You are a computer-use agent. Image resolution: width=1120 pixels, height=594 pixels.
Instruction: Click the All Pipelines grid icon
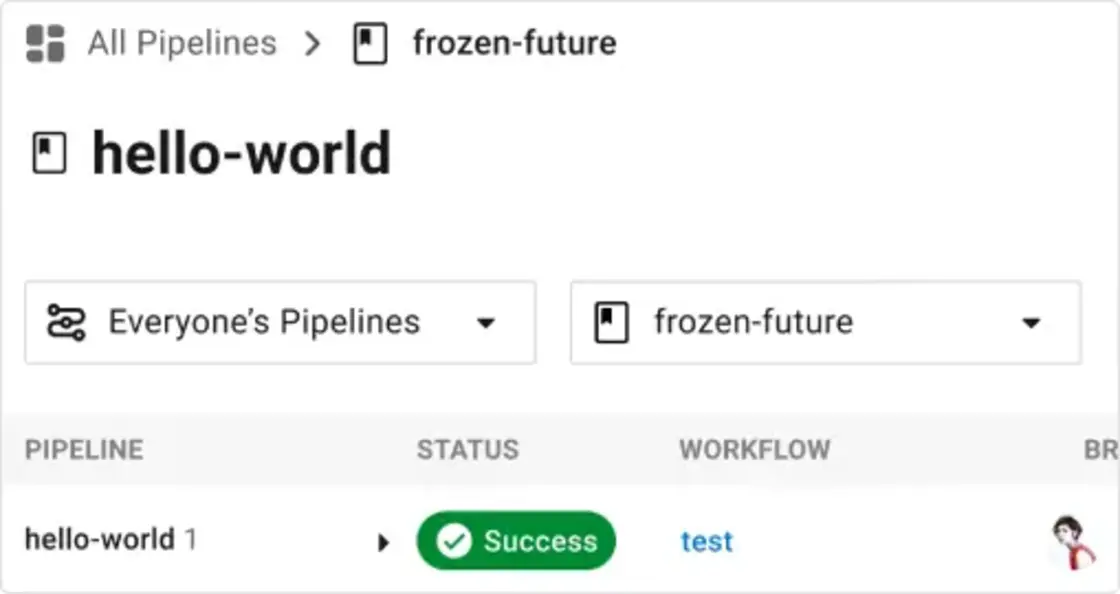point(45,43)
